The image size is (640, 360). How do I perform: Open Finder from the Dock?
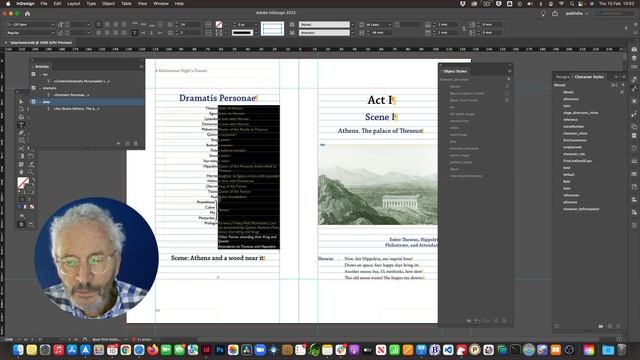tap(18, 350)
